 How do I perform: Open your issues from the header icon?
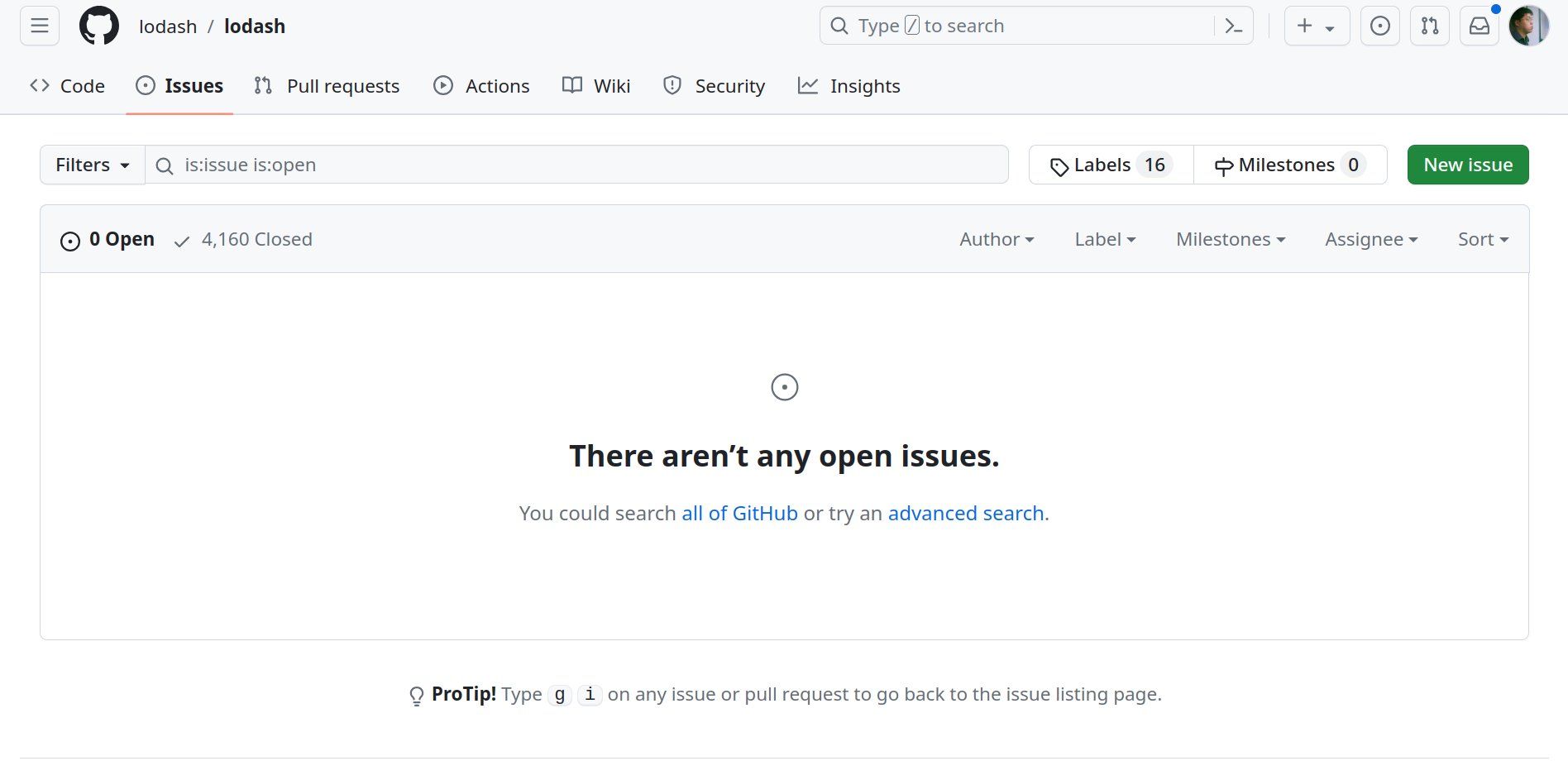pyautogui.click(x=1379, y=26)
